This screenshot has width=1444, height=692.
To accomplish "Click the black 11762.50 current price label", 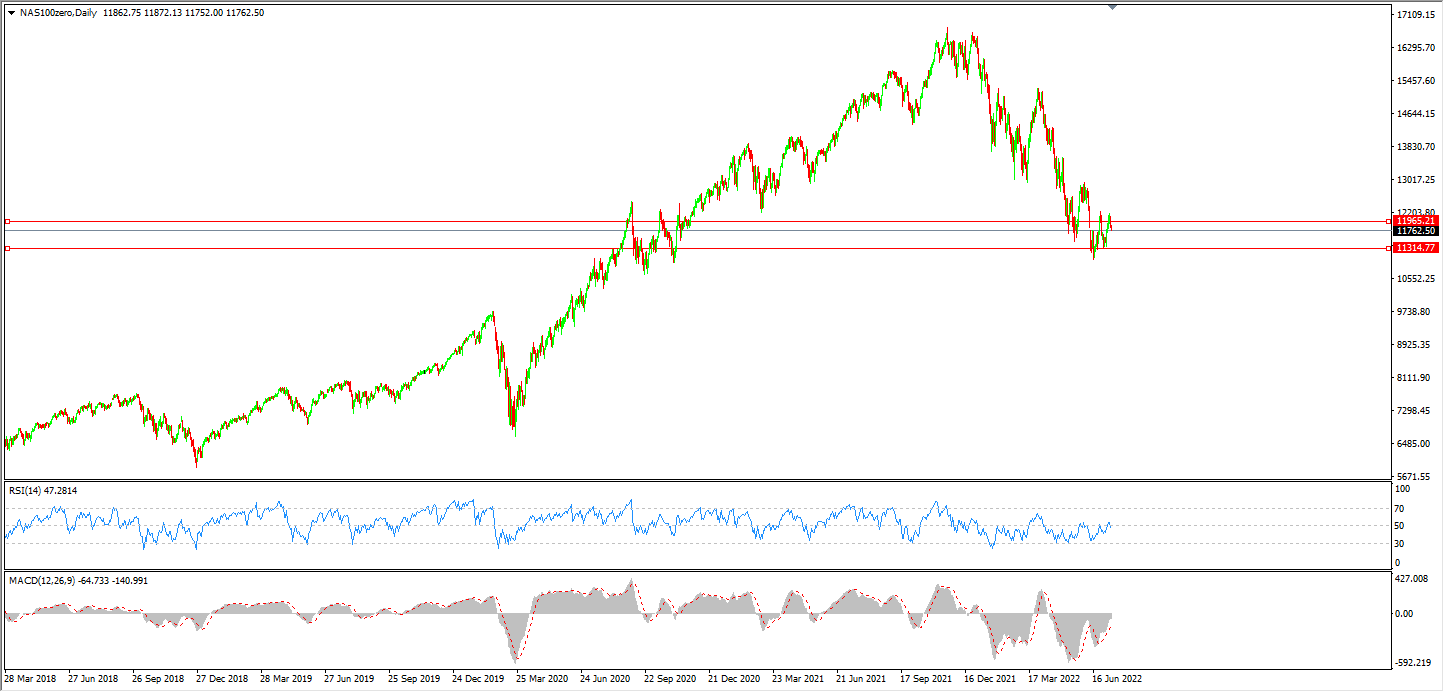I will click(x=1416, y=231).
